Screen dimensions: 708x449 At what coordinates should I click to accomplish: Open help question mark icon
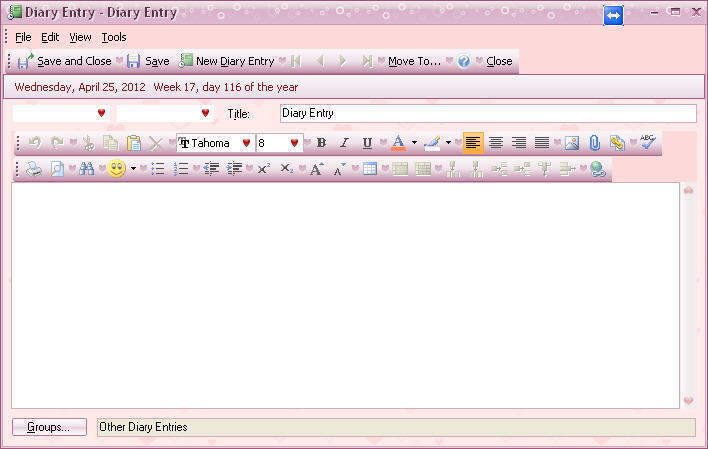(x=464, y=61)
